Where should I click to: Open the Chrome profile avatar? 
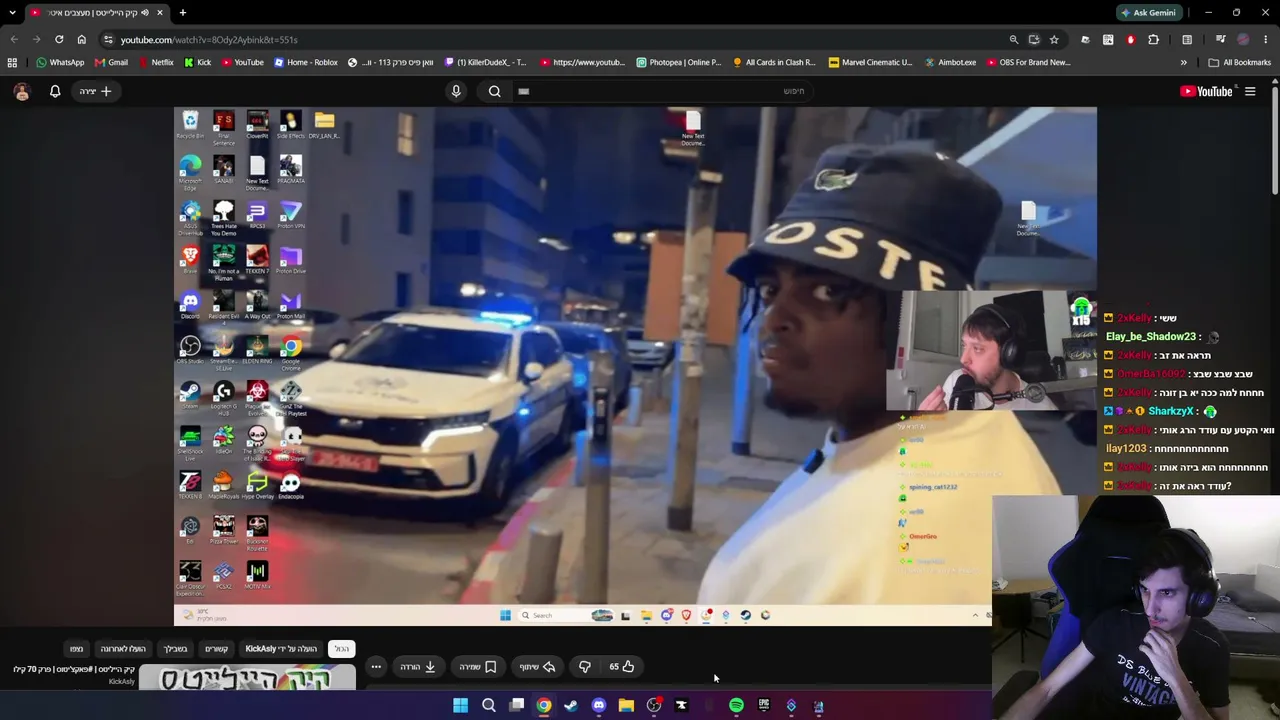tap(1243, 39)
